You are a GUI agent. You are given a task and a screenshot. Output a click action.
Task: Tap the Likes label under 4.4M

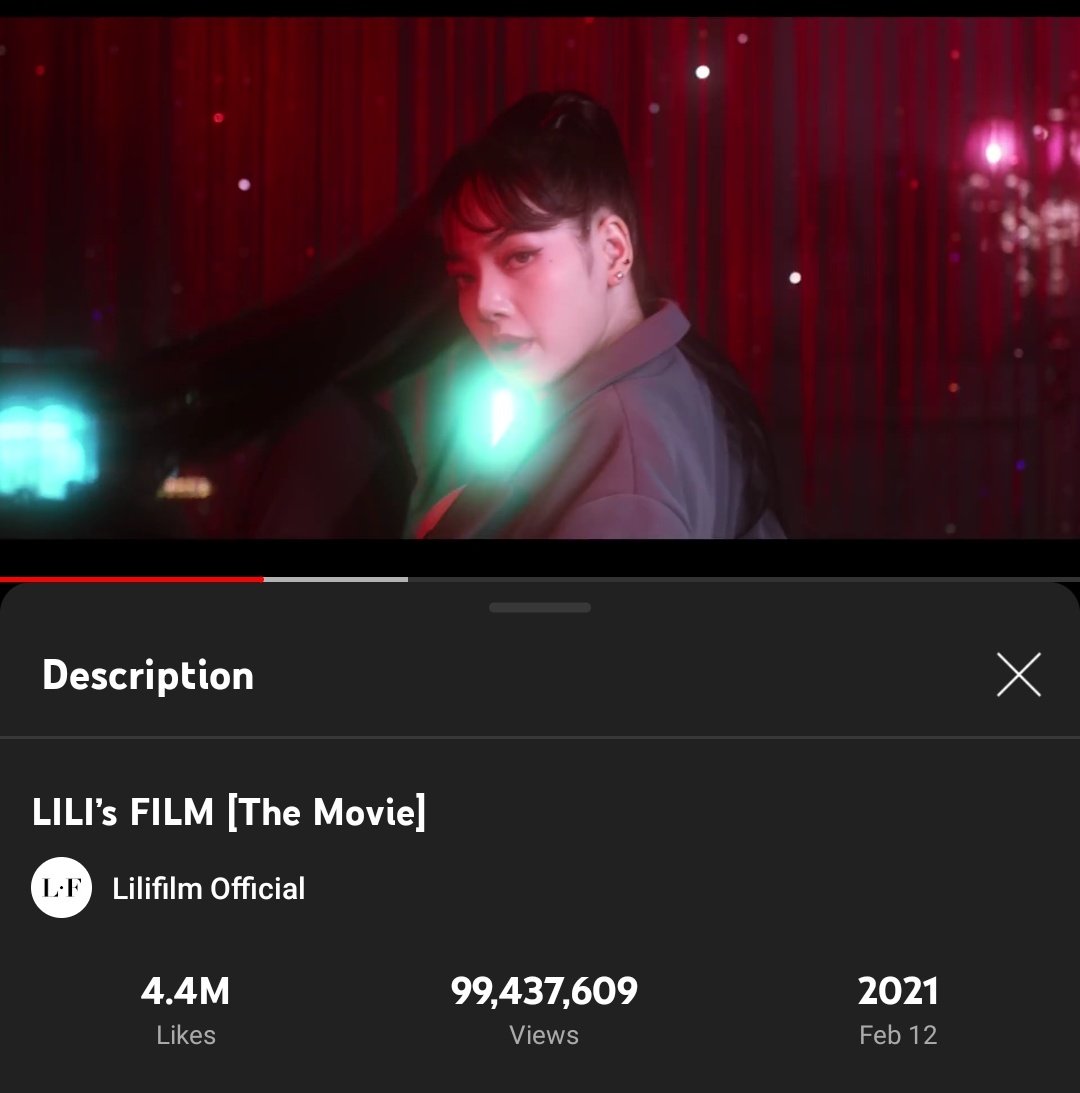pyautogui.click(x=185, y=1035)
